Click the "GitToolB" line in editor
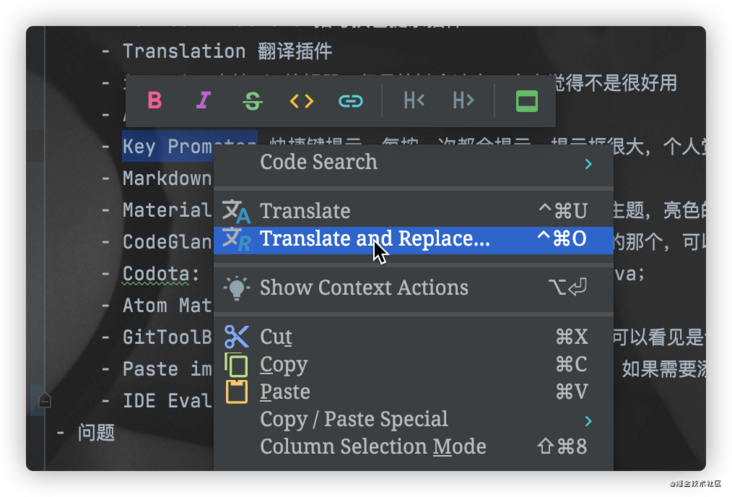Viewport: 732px width, 497px height. 167,337
